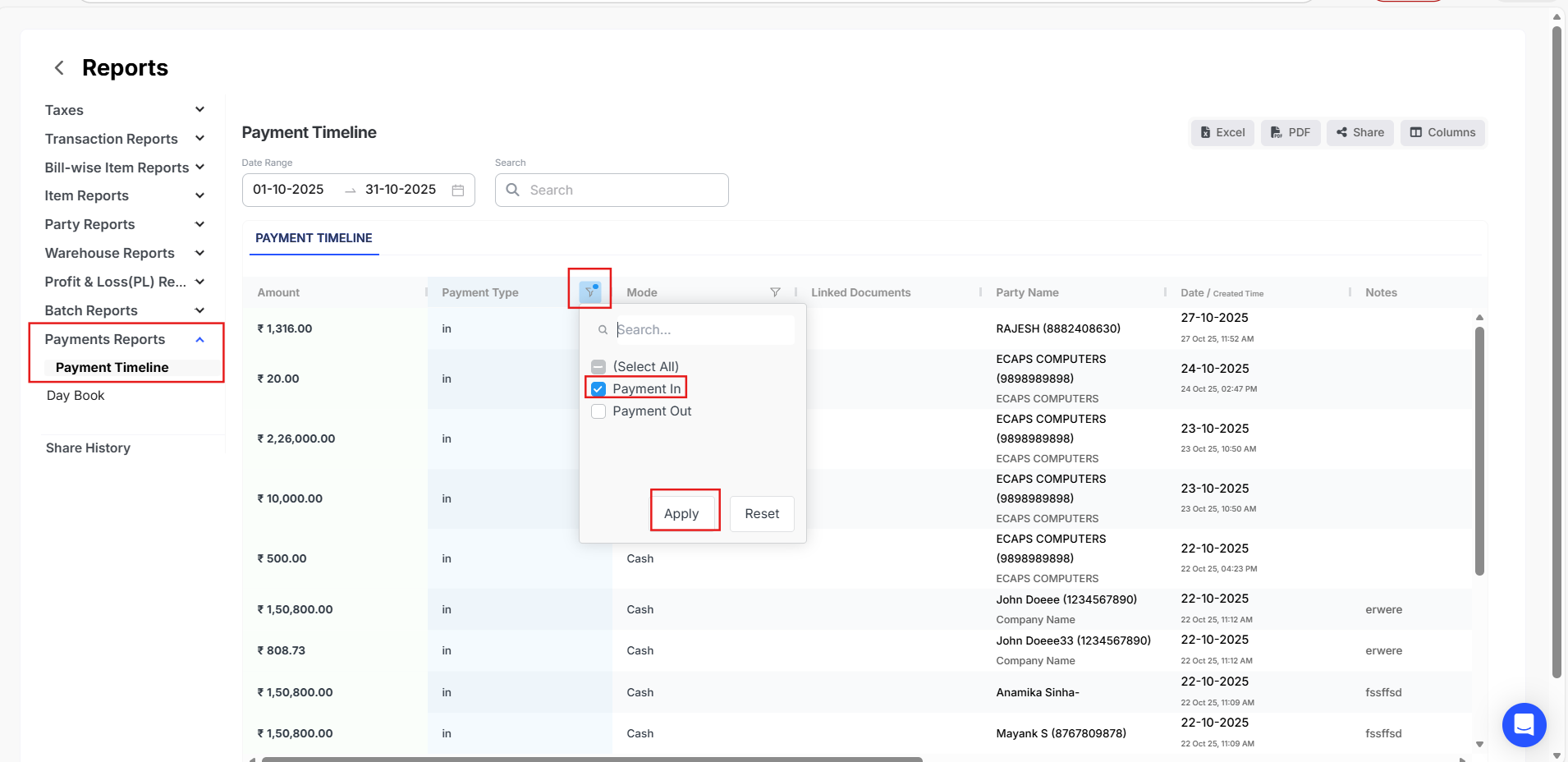The image size is (1568, 762).
Task: Apply the payment type filter
Action: [681, 514]
